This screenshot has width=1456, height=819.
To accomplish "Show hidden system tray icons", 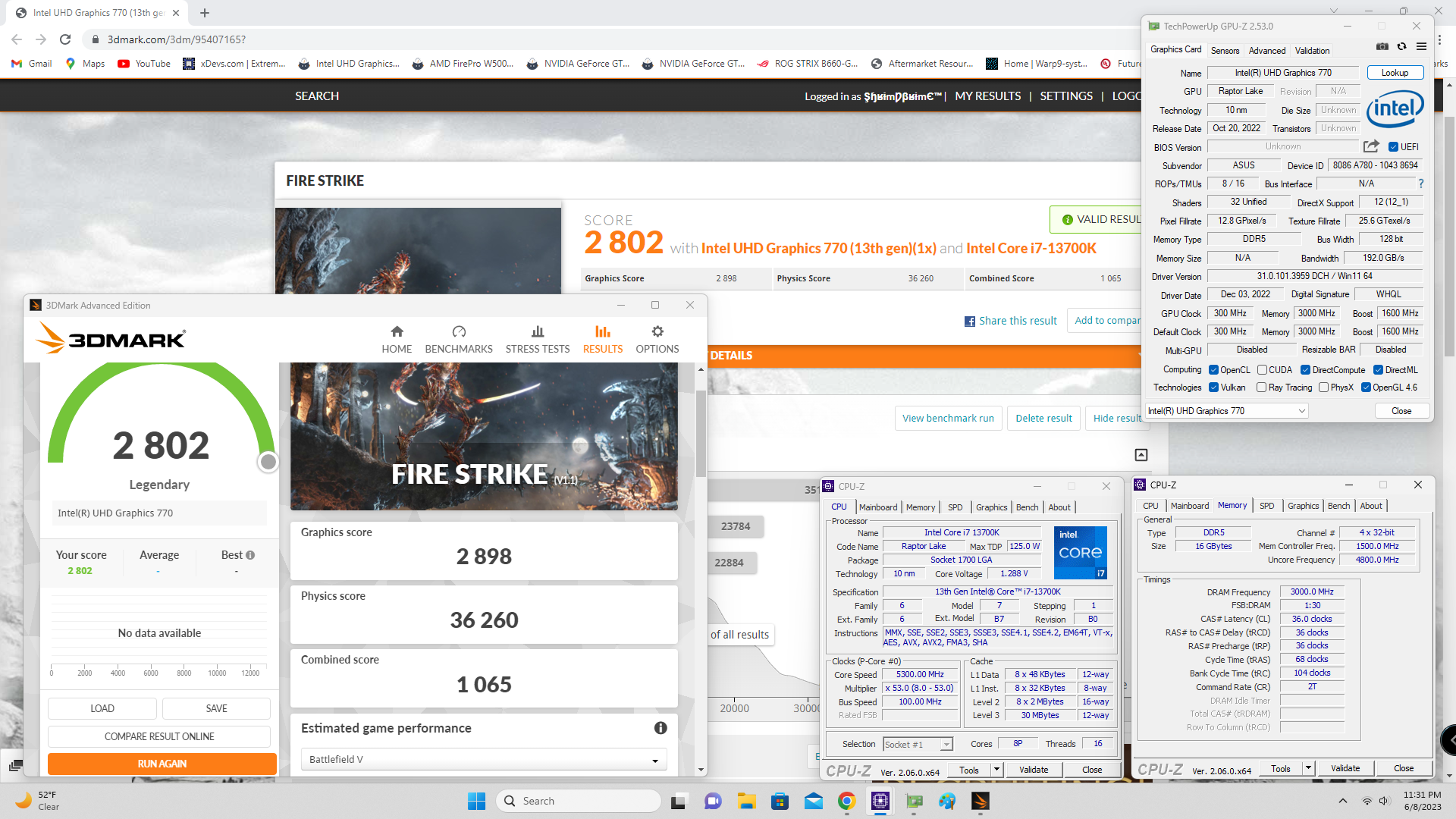I will coord(1343,801).
